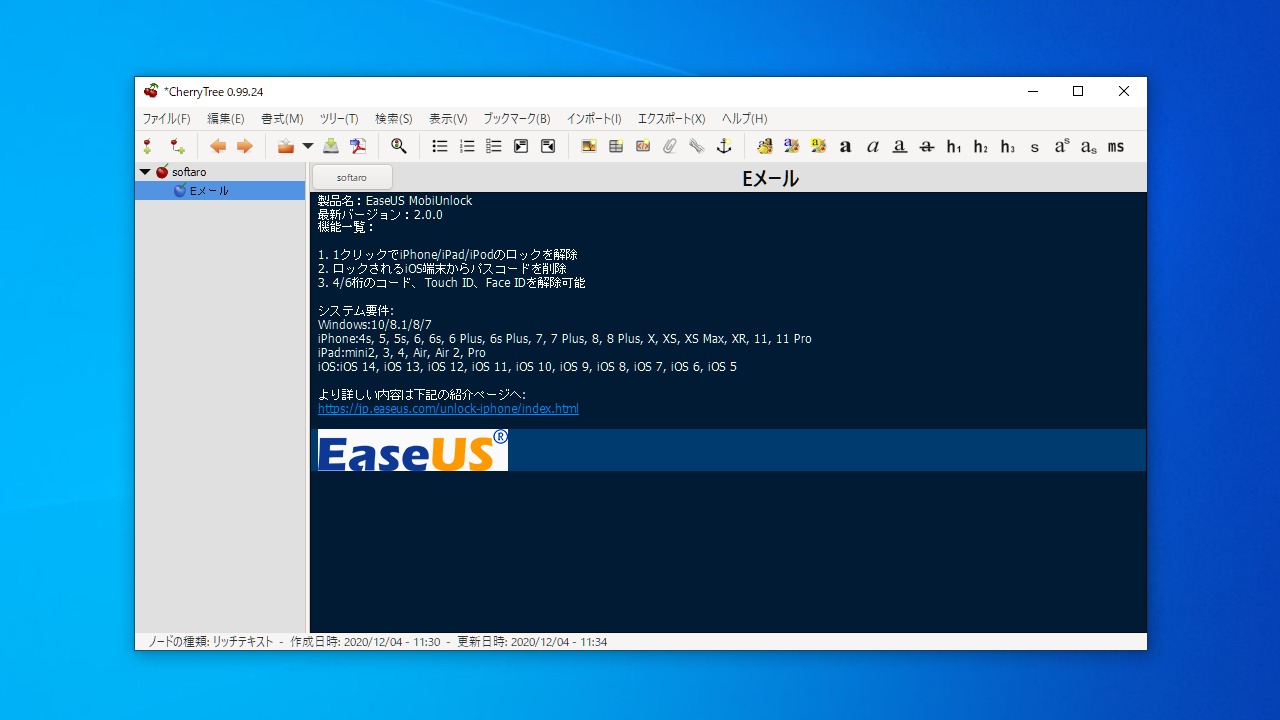Click the システム要件: text line
This screenshot has height=720, width=1280.
pyautogui.click(x=356, y=311)
